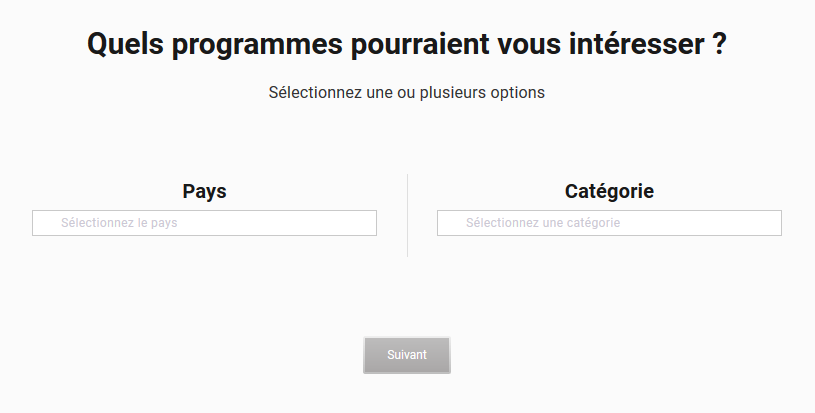Click the vertical divider between Pays and Catégorie
The width and height of the screenshot is (815, 413).
[407, 215]
